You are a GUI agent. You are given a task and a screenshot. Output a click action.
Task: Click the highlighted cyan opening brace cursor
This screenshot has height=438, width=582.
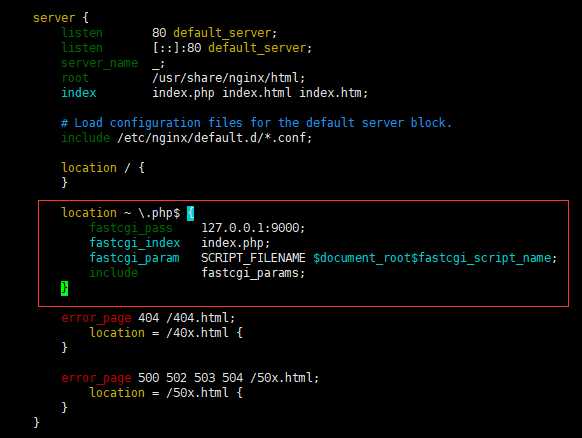coord(190,213)
